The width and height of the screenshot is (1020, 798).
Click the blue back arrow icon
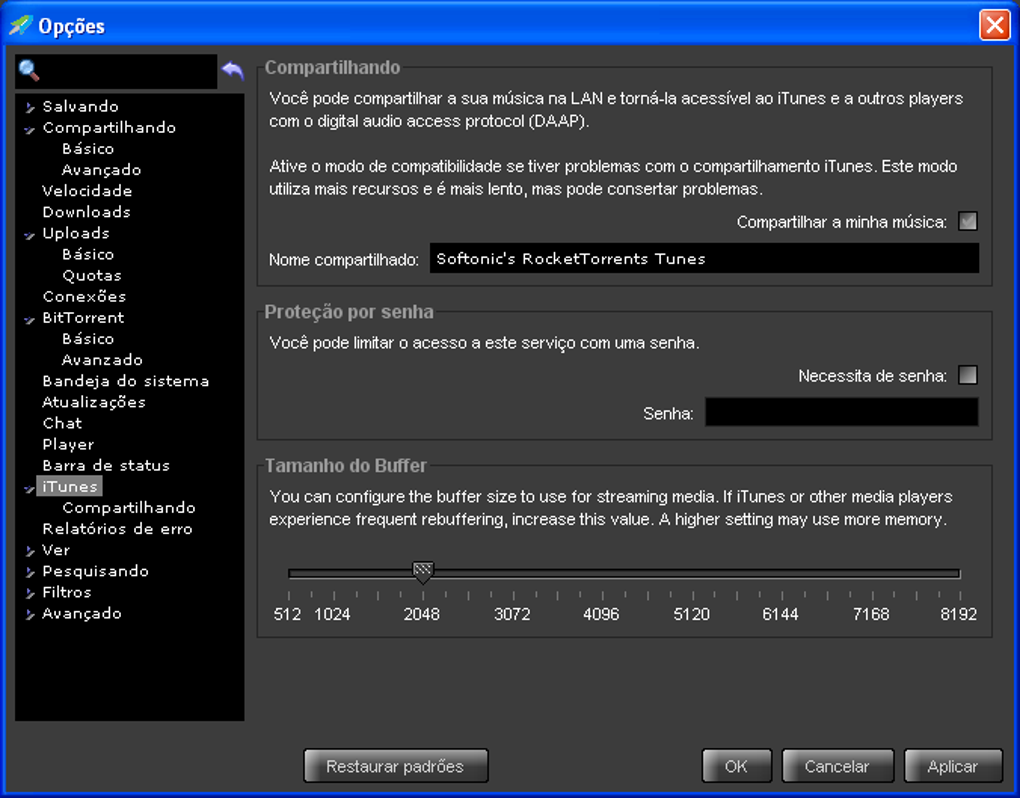coord(232,70)
